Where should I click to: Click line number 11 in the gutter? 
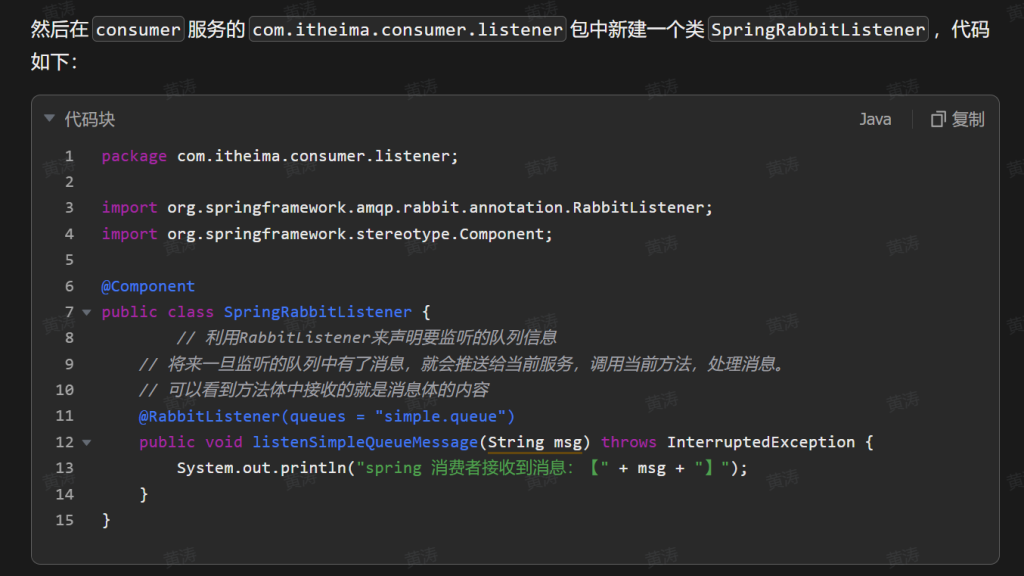pos(65,416)
